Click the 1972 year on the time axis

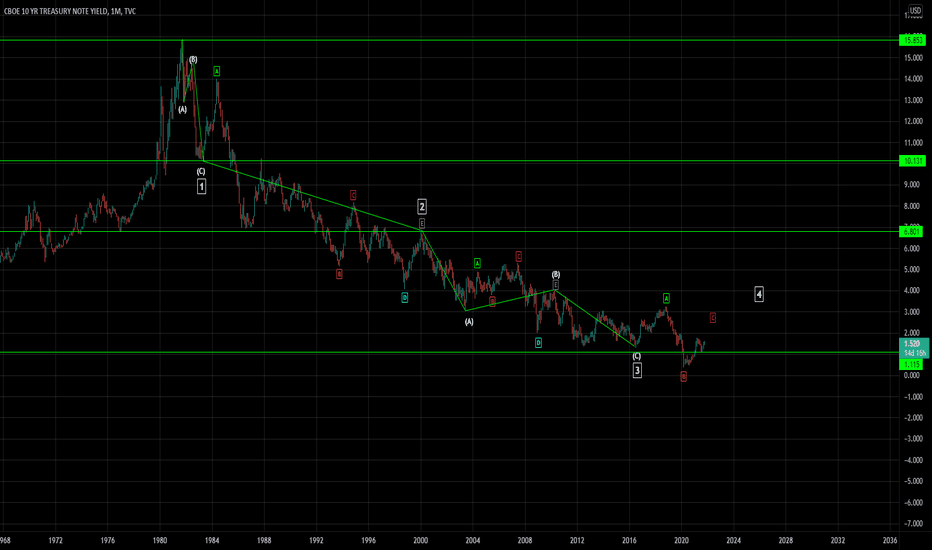coord(55,540)
